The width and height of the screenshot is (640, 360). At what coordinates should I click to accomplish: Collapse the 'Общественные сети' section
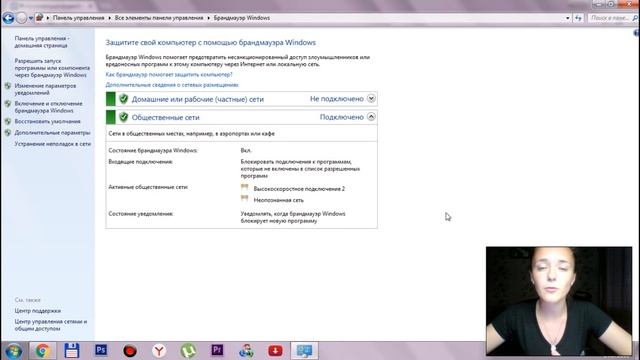point(371,117)
